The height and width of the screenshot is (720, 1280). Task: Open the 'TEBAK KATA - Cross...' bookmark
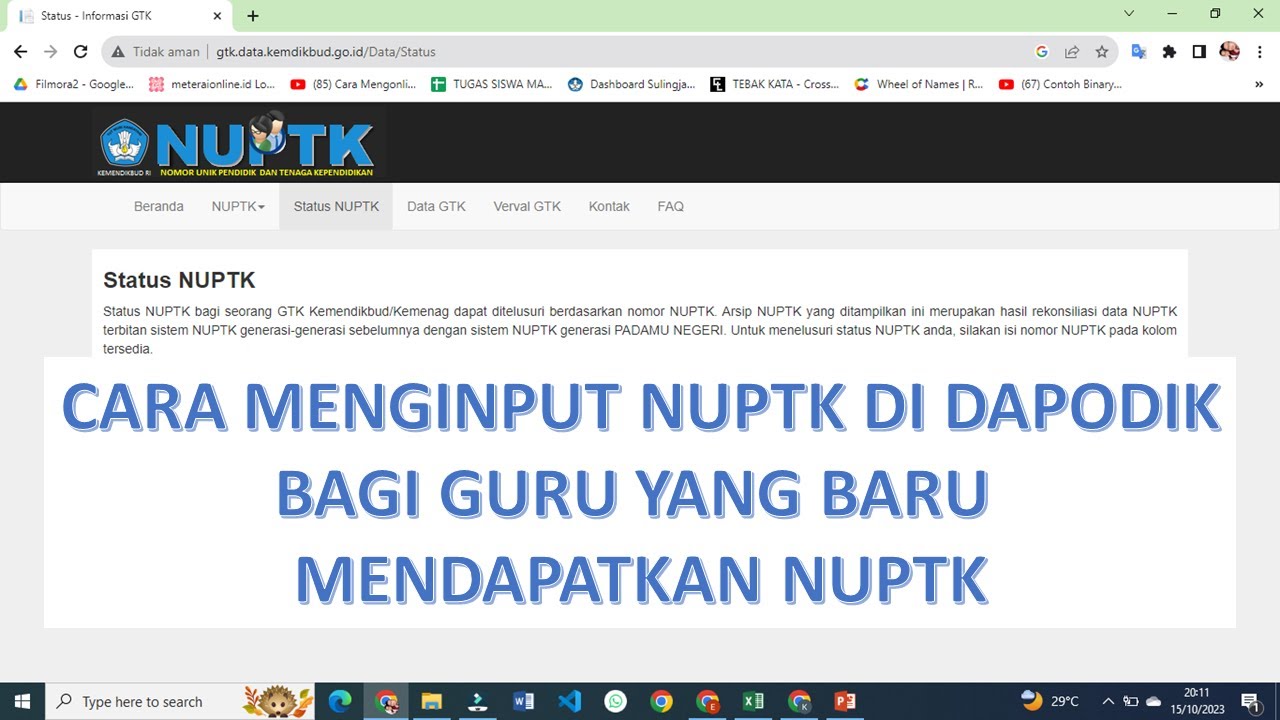[775, 85]
